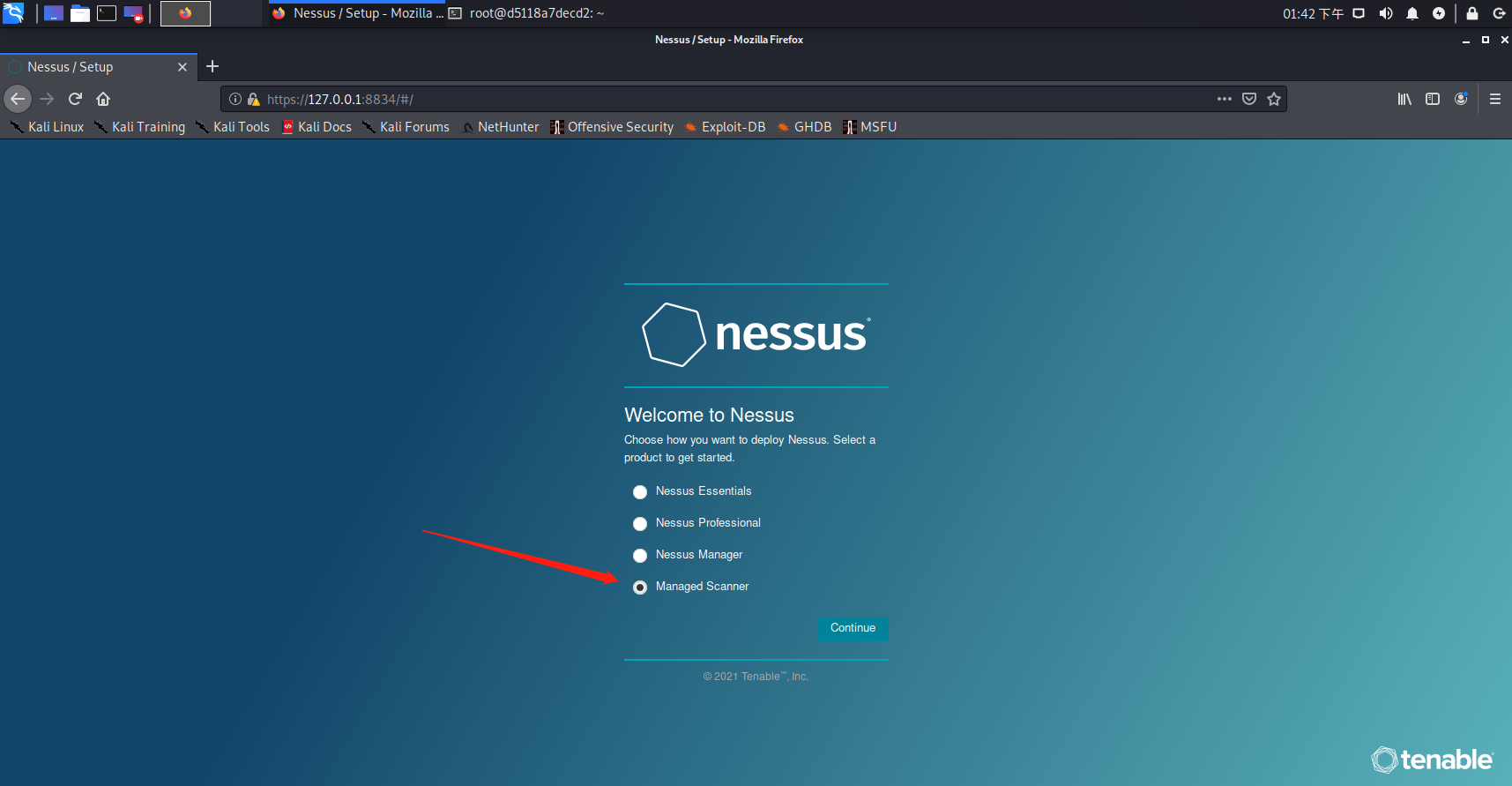Launch the terminal emulator panel icon
Screen dimensions: 1512x786
click(107, 13)
